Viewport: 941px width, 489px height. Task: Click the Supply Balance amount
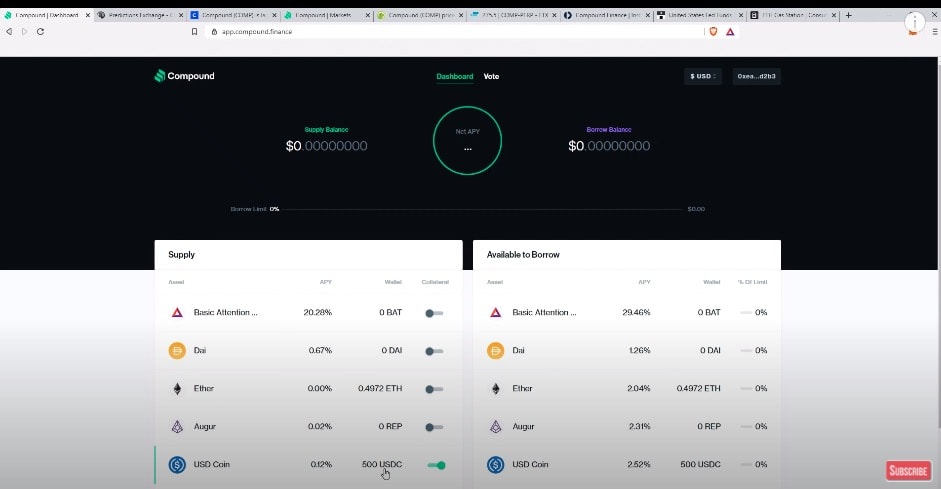tap(326, 146)
